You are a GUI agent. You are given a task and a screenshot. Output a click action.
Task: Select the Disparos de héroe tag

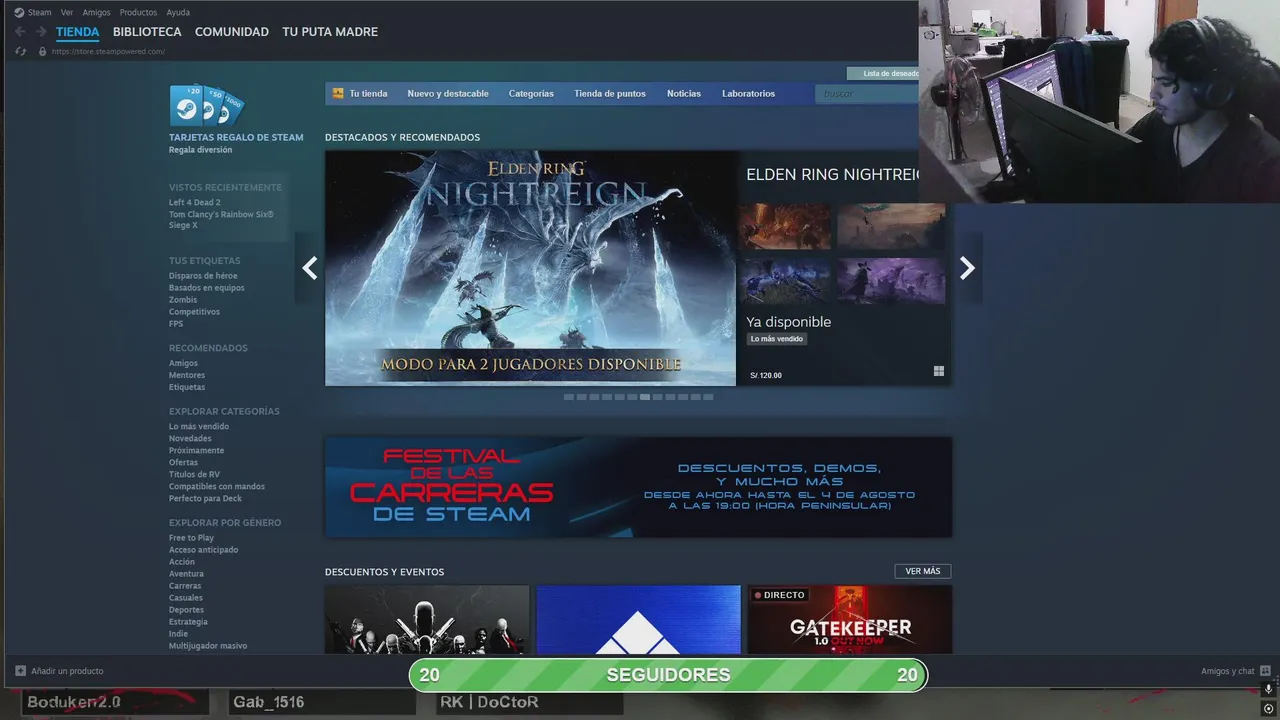[x=203, y=276]
